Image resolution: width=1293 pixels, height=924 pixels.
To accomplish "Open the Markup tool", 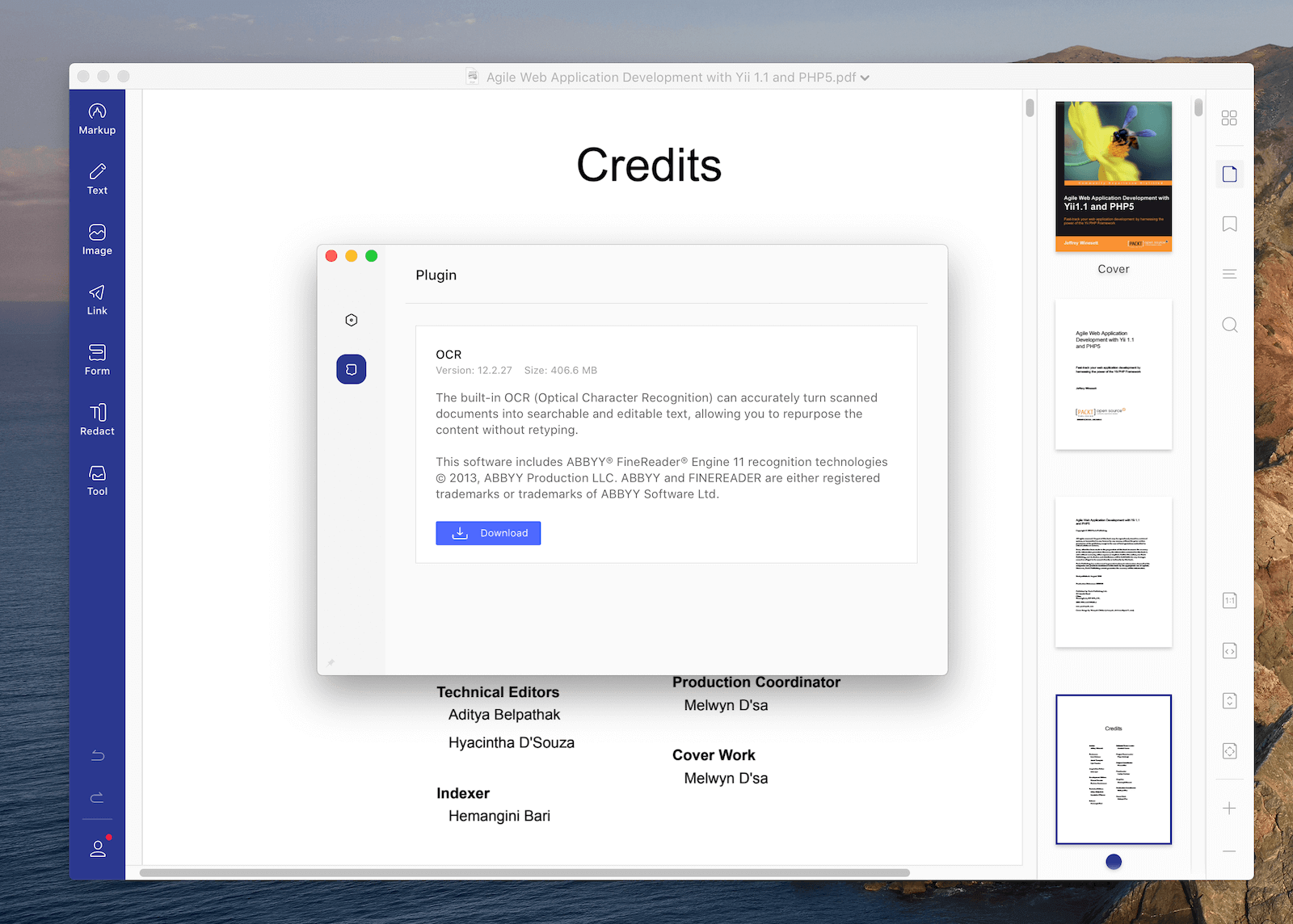I will coord(97,119).
